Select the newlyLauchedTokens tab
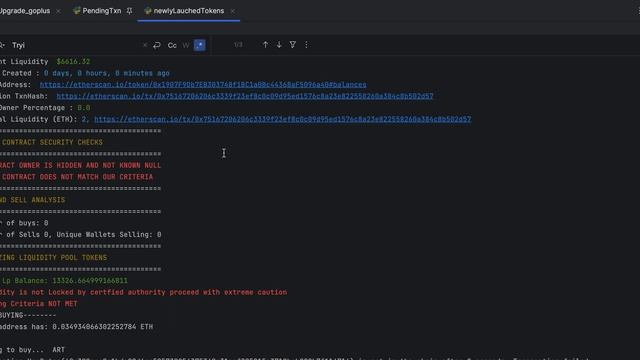 [x=189, y=11]
